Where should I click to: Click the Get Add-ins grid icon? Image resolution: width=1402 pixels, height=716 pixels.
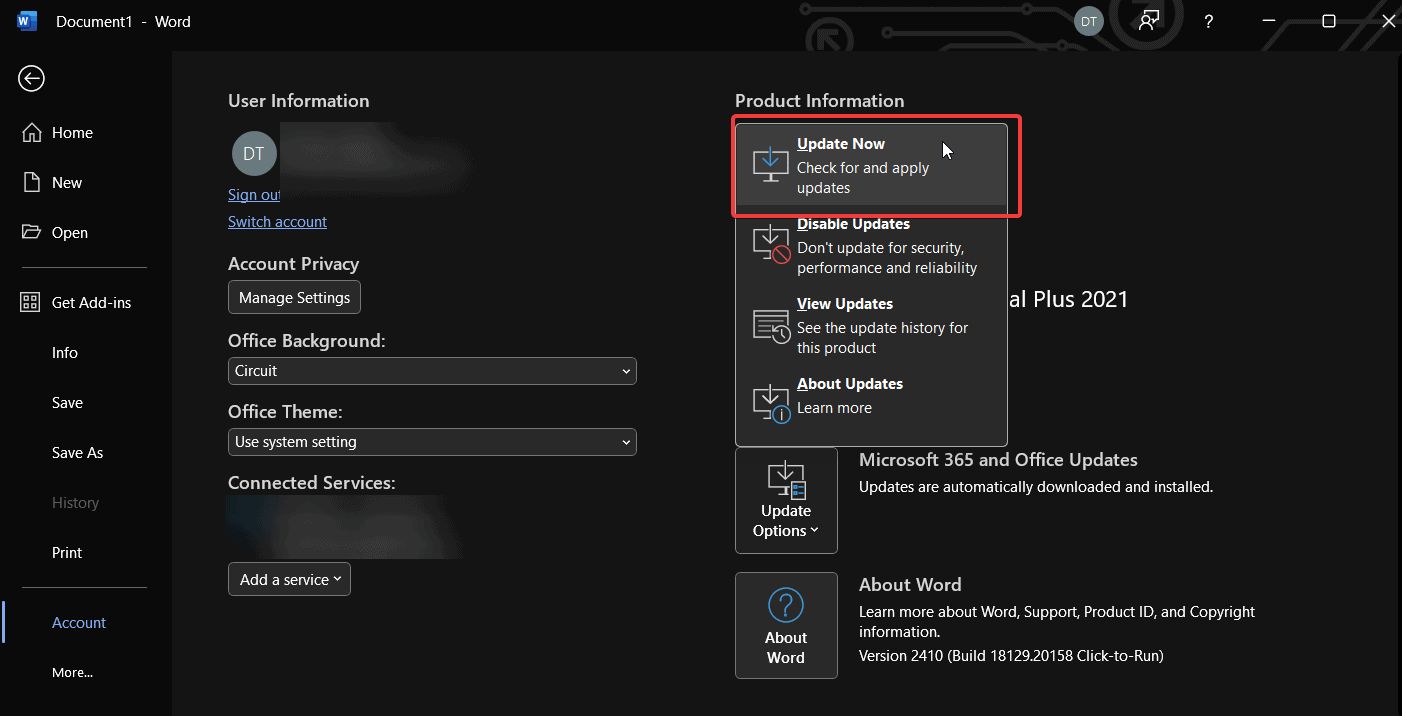click(31, 302)
